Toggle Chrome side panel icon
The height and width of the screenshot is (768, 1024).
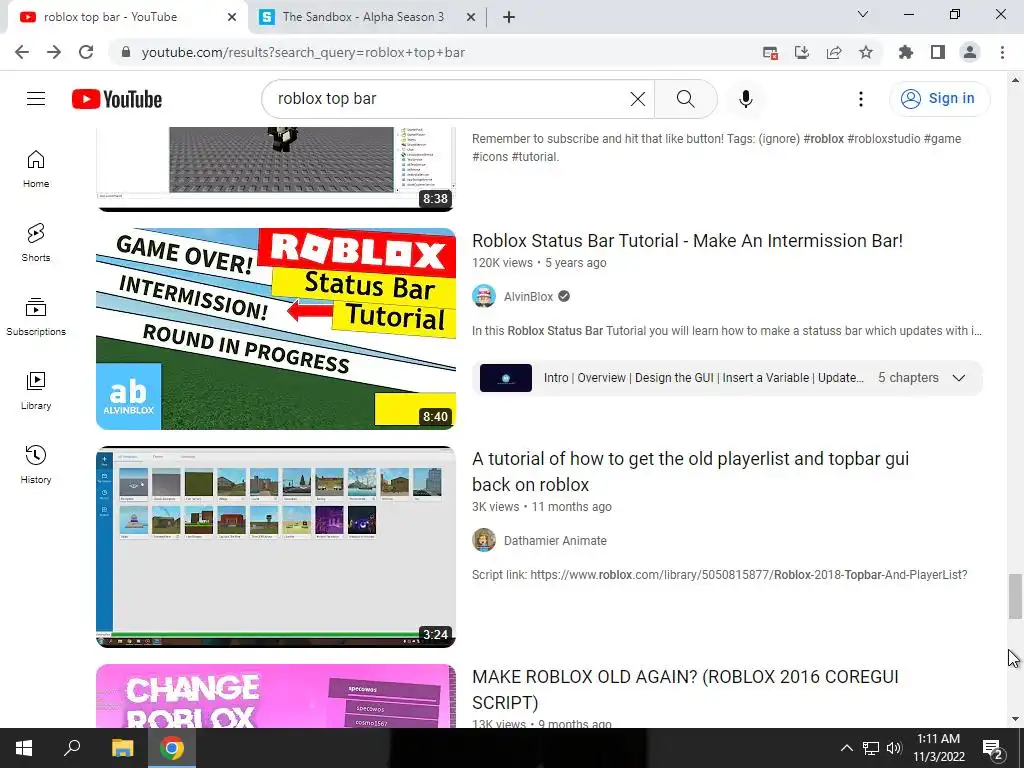(938, 52)
